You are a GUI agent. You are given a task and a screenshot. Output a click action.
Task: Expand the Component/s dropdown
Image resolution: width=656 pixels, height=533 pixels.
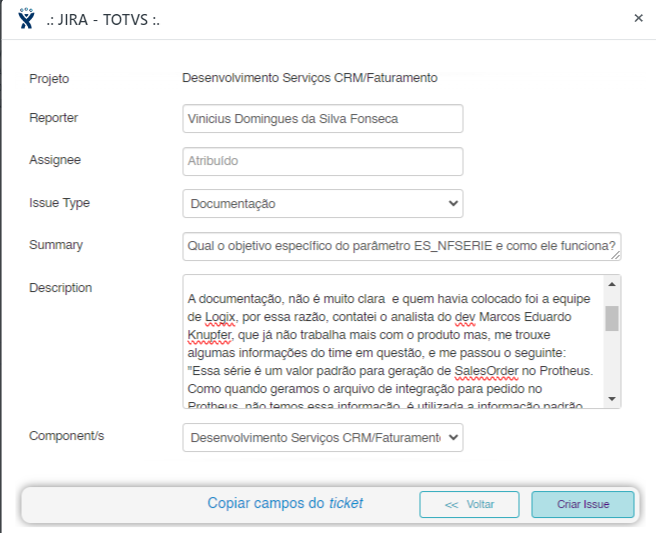tap(323, 438)
